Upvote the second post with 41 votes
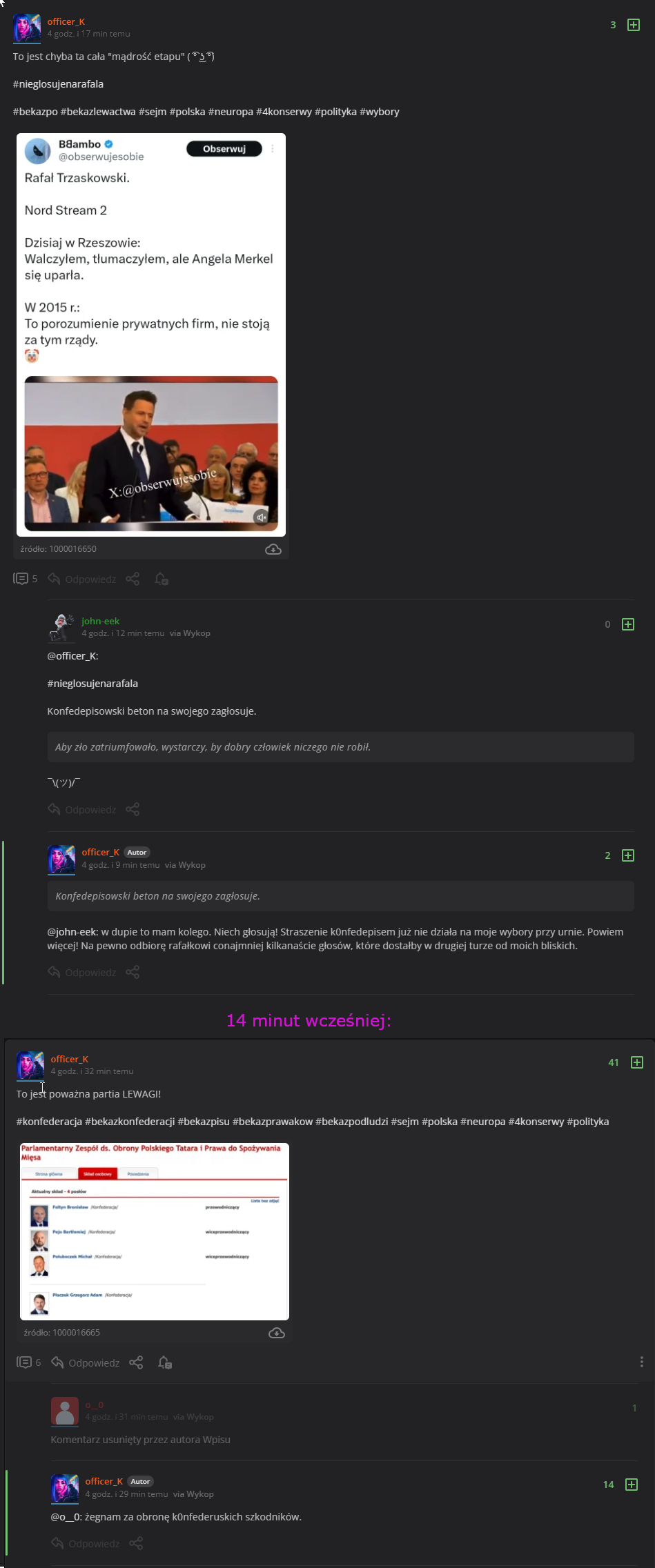 [636, 1062]
